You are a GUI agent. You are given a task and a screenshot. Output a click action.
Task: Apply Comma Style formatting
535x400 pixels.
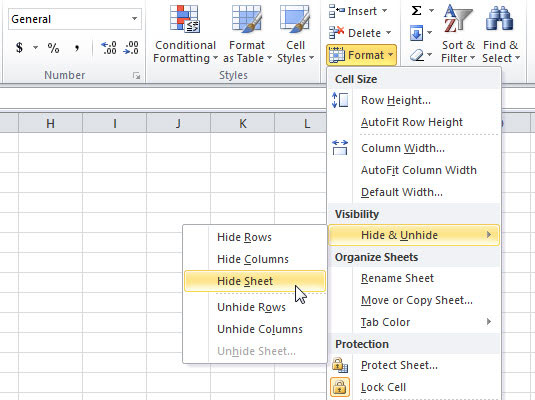[x=77, y=48]
